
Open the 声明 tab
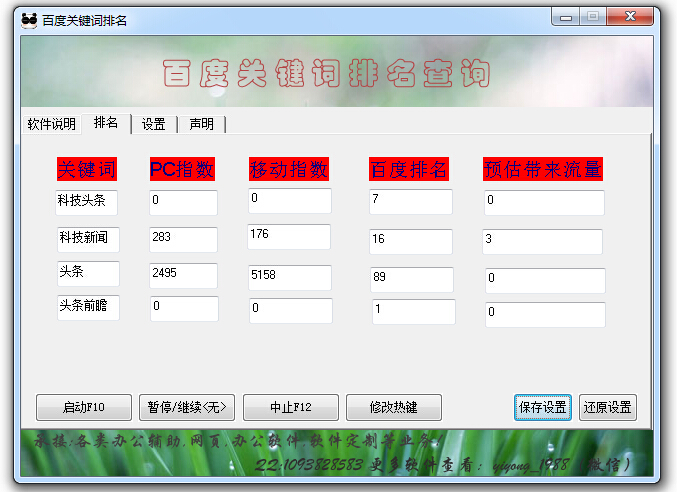(x=202, y=124)
